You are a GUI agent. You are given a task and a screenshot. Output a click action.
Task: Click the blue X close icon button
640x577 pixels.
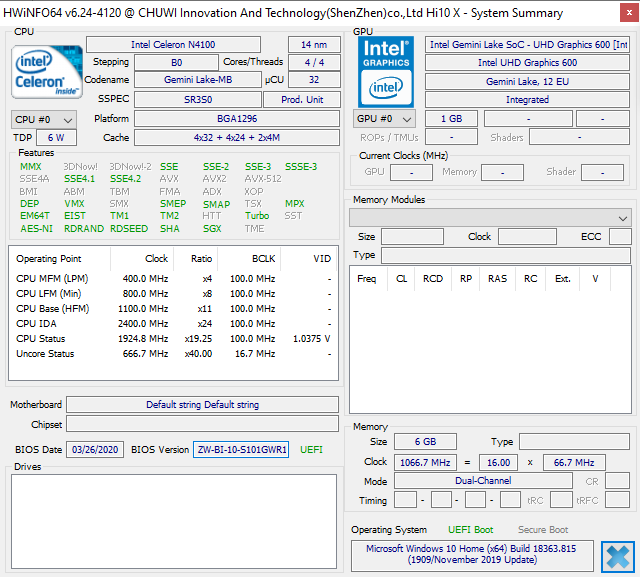point(618,557)
